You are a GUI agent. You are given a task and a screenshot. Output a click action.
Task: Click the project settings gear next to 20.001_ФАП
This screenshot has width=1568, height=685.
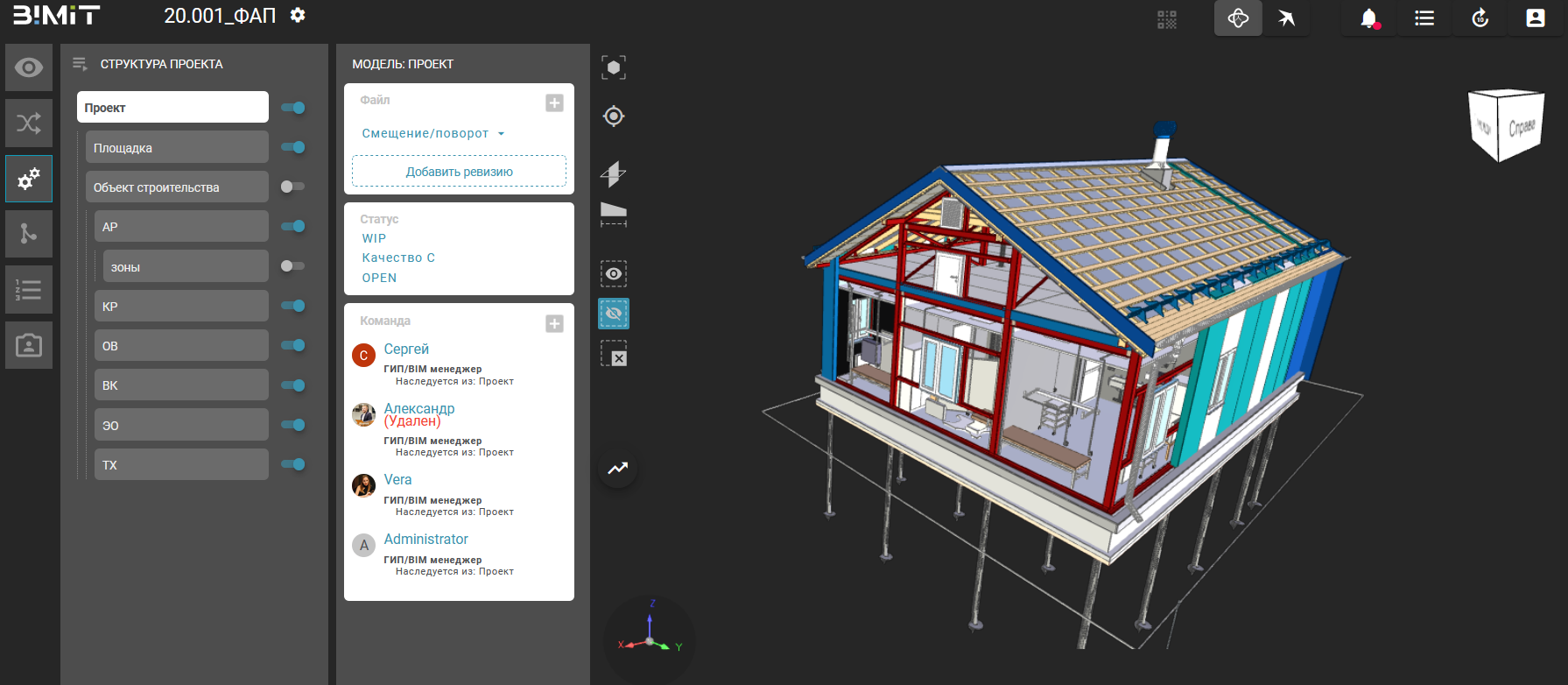click(x=298, y=15)
